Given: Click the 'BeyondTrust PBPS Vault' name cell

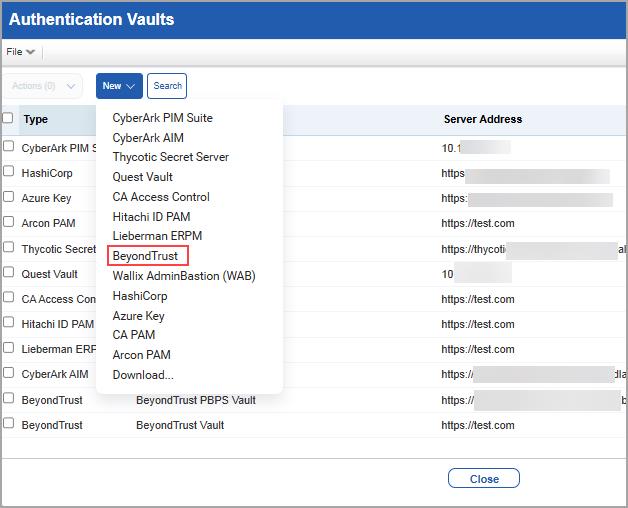Looking at the screenshot, I should [x=196, y=400].
